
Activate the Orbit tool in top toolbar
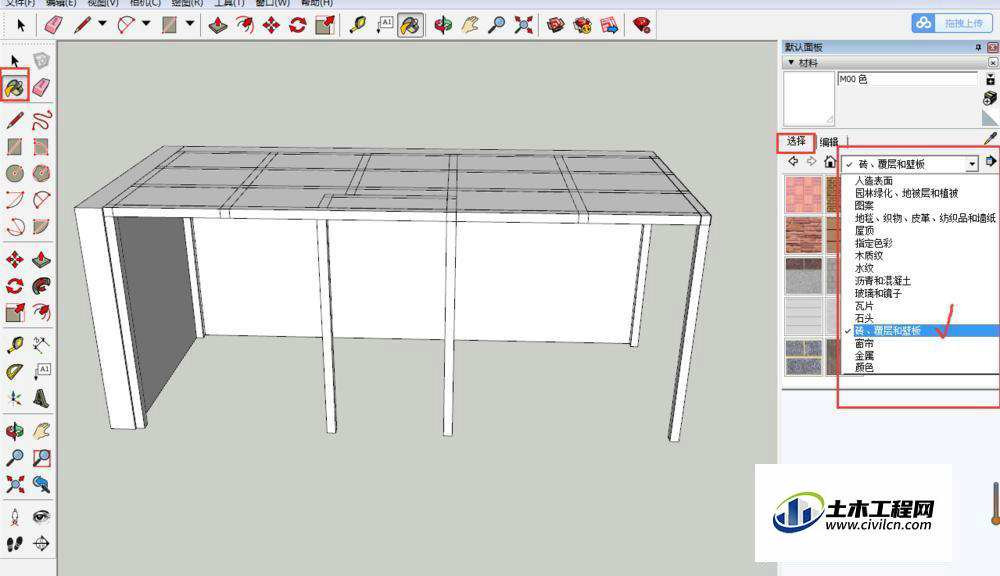(443, 26)
